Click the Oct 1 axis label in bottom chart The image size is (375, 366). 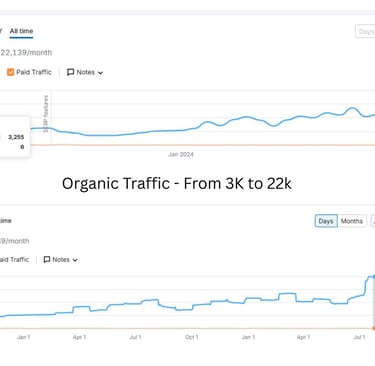pyautogui.click(x=192, y=337)
